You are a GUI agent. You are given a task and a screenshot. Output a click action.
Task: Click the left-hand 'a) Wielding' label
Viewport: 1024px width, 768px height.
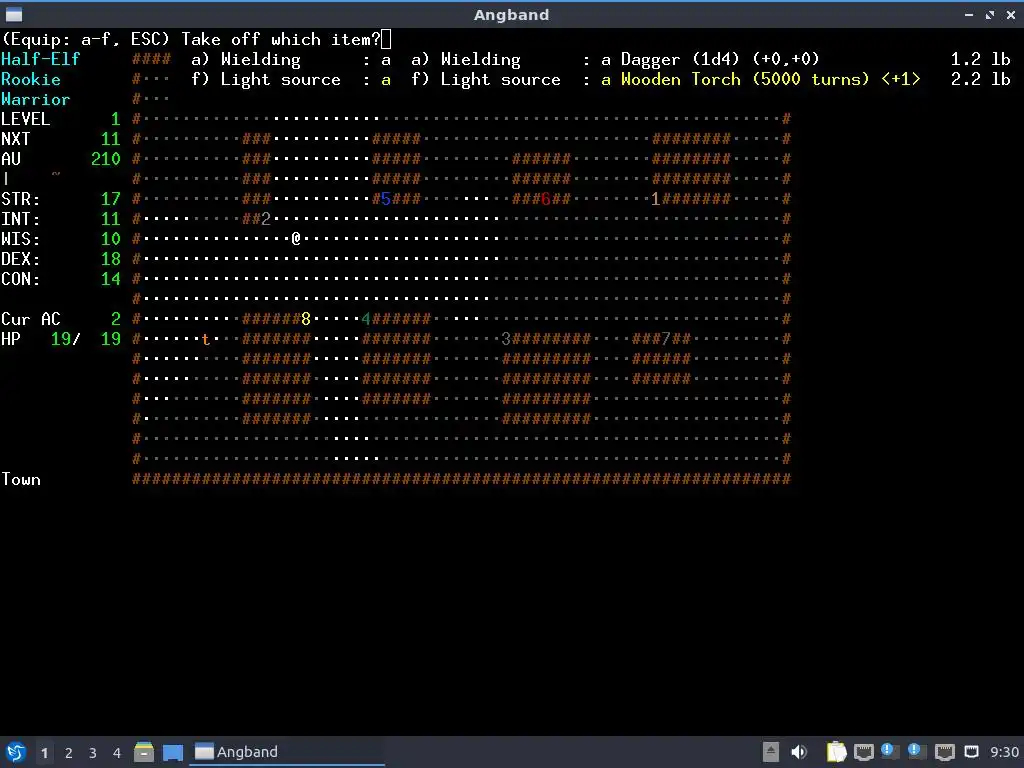click(246, 59)
